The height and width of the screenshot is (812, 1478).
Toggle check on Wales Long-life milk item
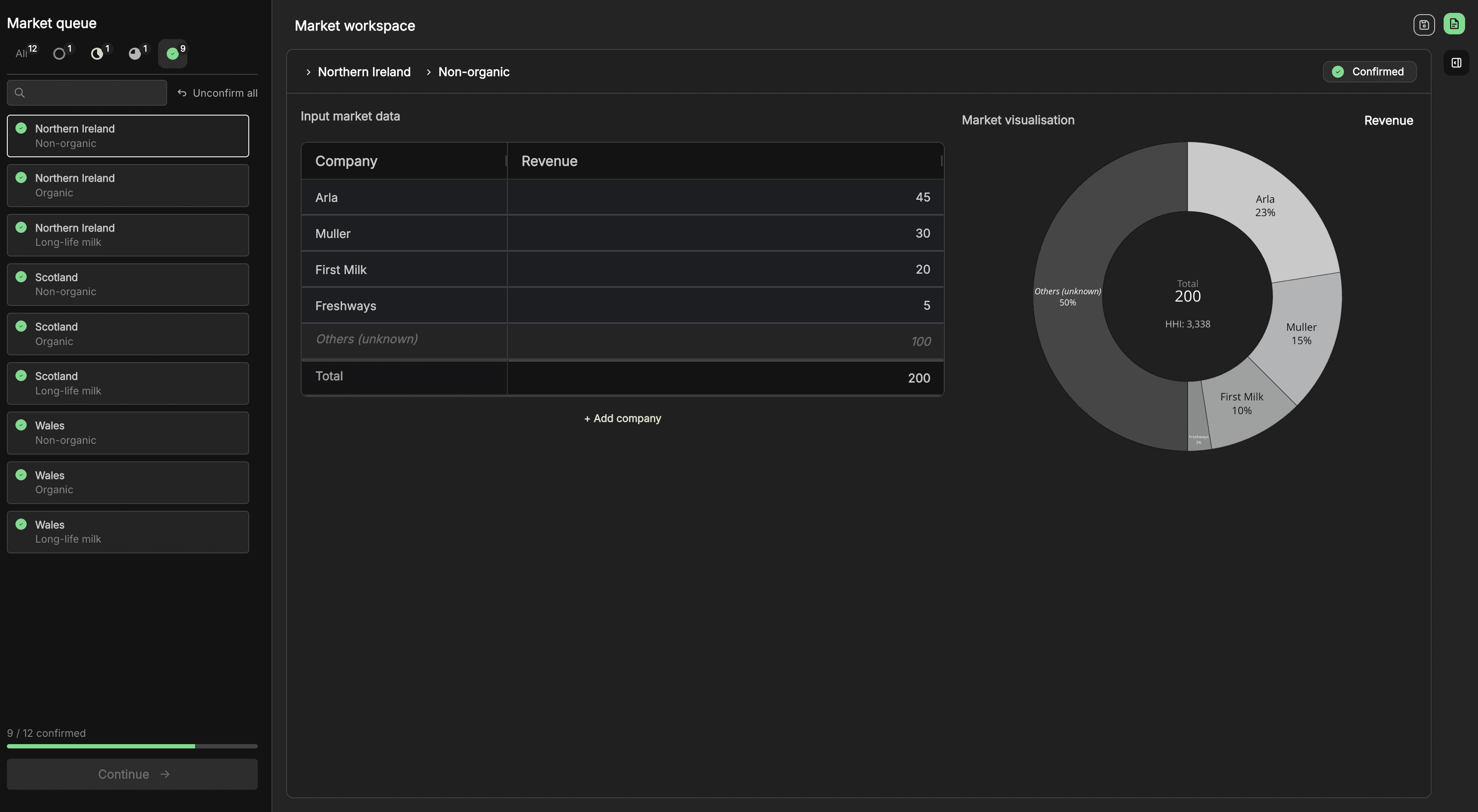point(21,524)
